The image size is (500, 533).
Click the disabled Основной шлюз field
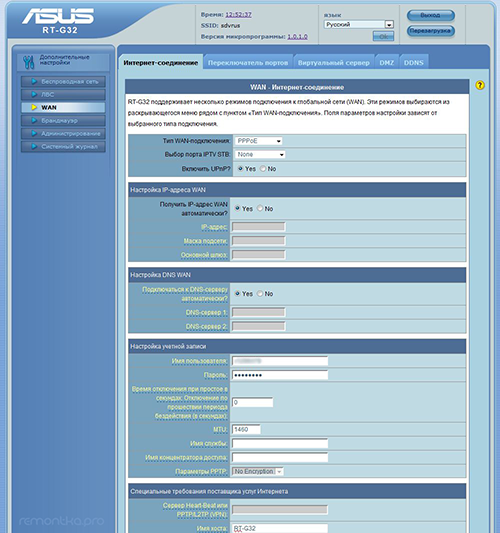pos(259,255)
